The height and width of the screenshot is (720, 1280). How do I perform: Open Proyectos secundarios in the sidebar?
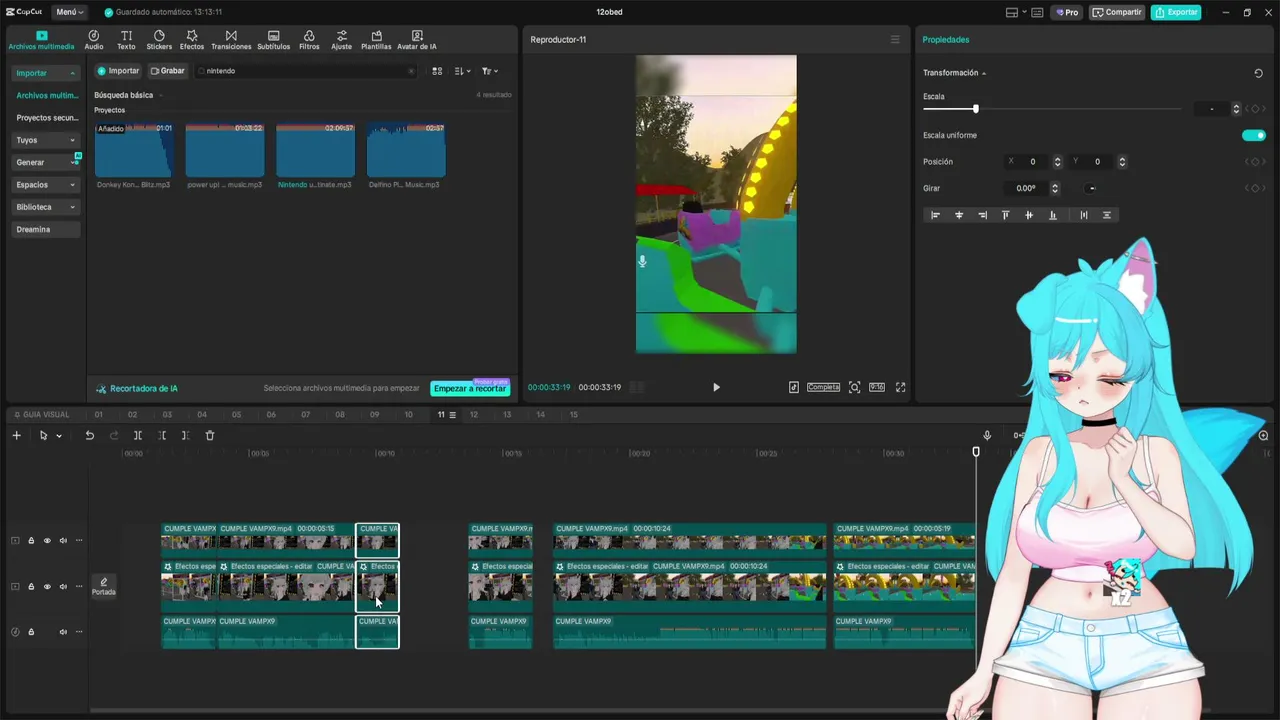click(47, 118)
